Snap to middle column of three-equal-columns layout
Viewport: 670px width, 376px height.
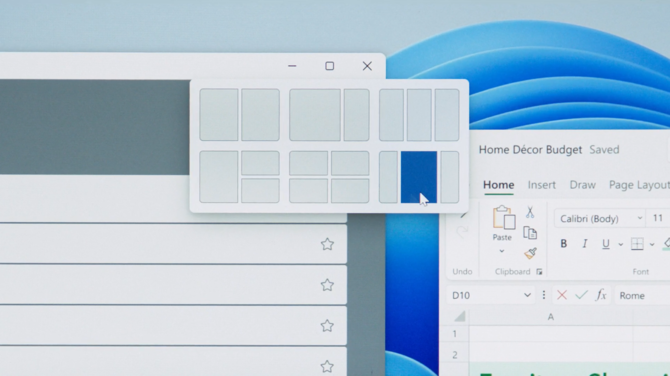(x=419, y=115)
